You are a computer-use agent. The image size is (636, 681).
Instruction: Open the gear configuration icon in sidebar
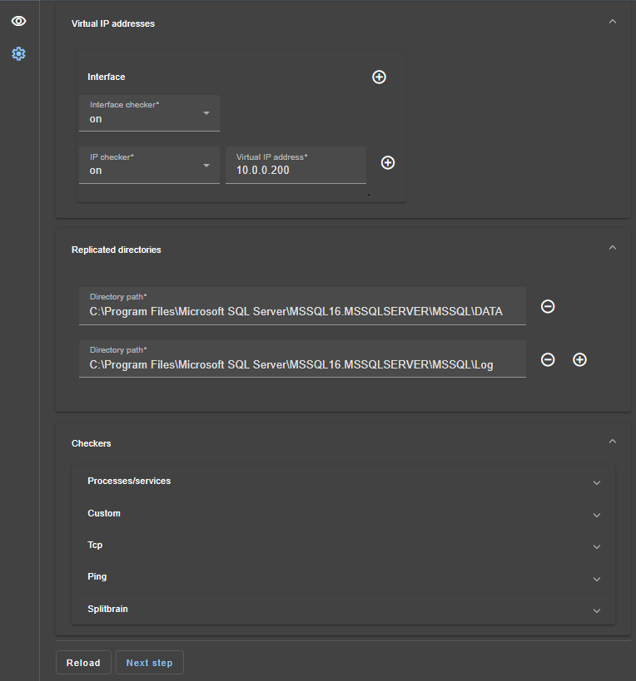pyautogui.click(x=18, y=54)
